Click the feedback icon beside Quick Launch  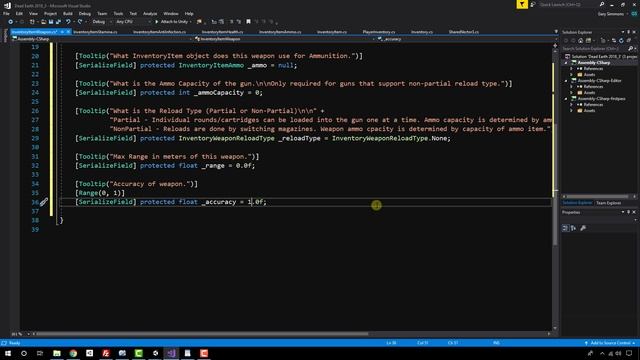[533, 4]
